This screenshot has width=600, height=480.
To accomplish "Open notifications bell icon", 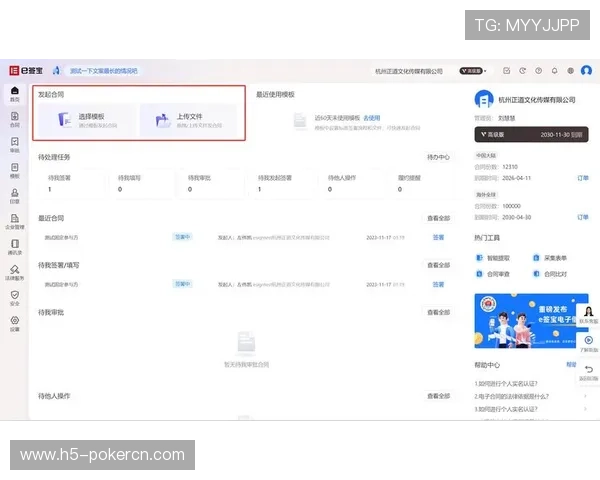I will click(554, 70).
